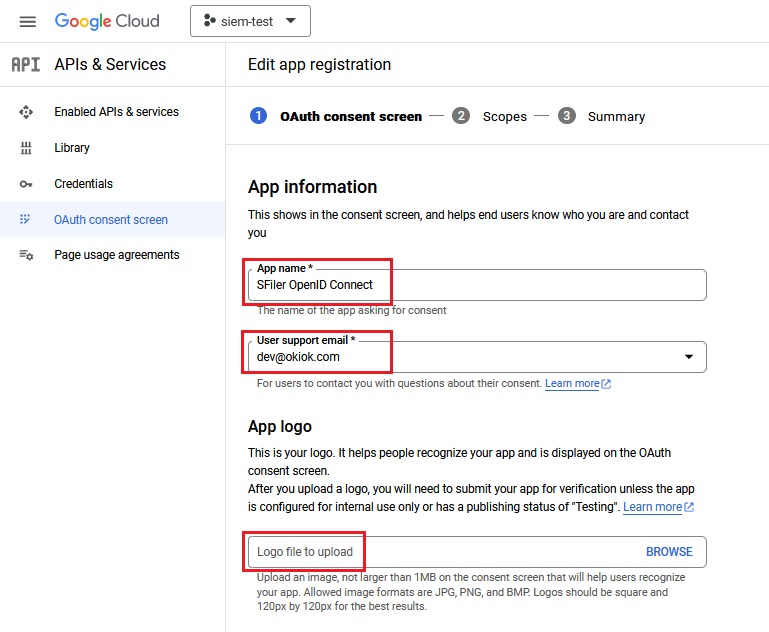Click the Logo file to upload field

click(477, 552)
